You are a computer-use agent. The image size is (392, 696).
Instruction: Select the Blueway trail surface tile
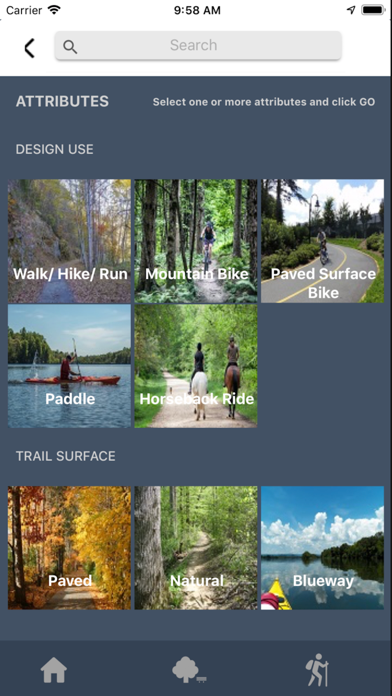[x=322, y=548]
